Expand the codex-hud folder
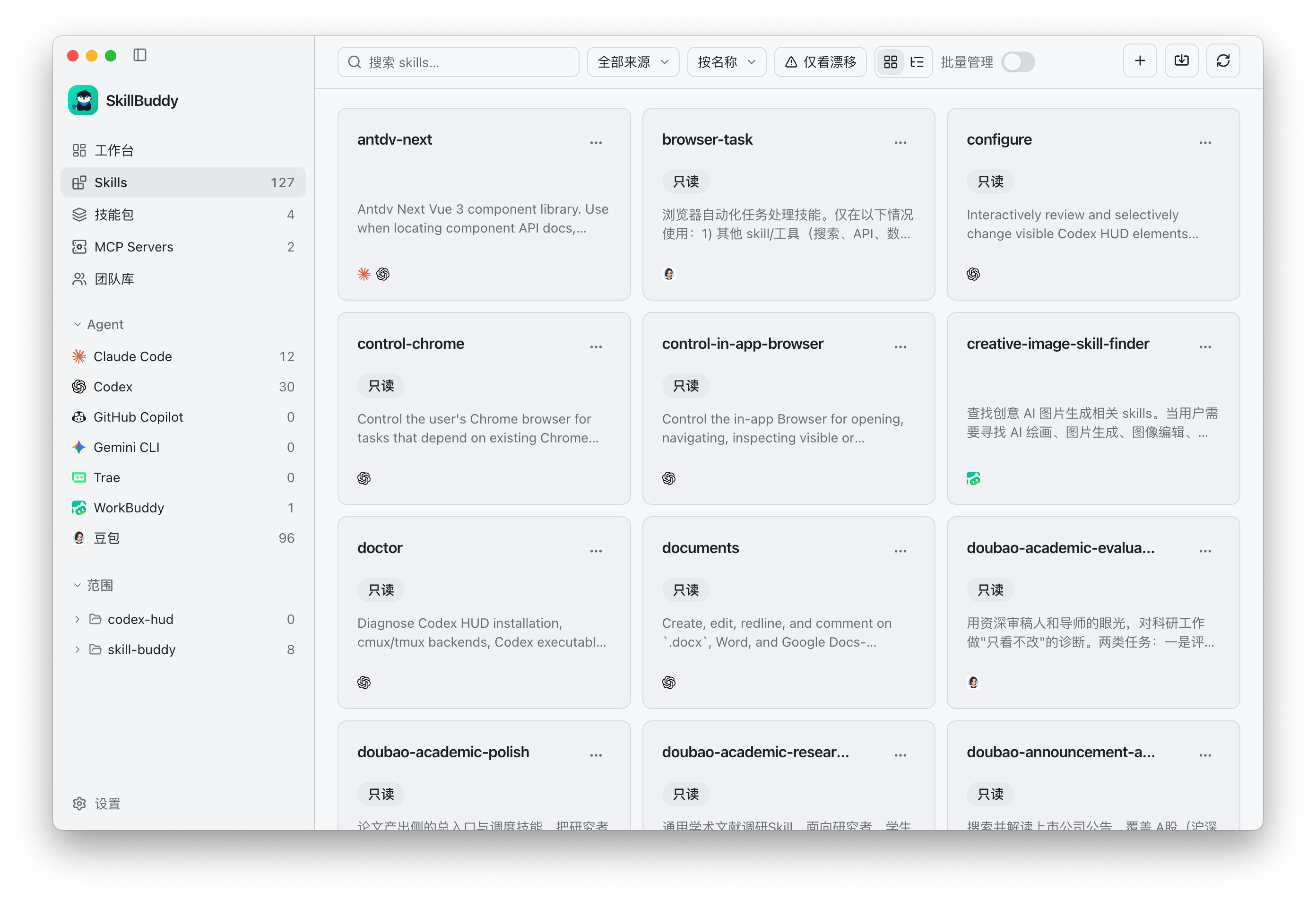The image size is (1316, 900). [x=78, y=619]
